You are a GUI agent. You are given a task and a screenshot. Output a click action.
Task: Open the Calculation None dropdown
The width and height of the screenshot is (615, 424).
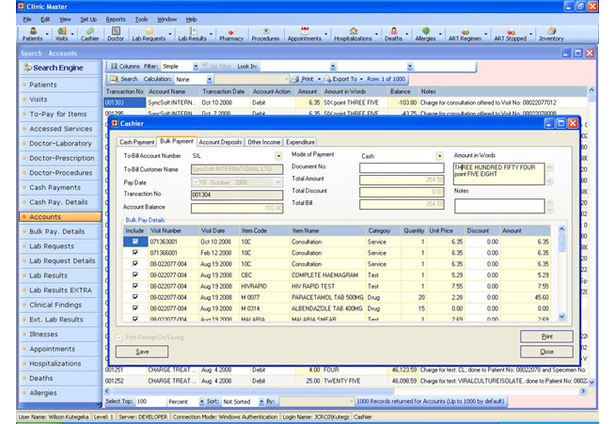click(x=209, y=79)
